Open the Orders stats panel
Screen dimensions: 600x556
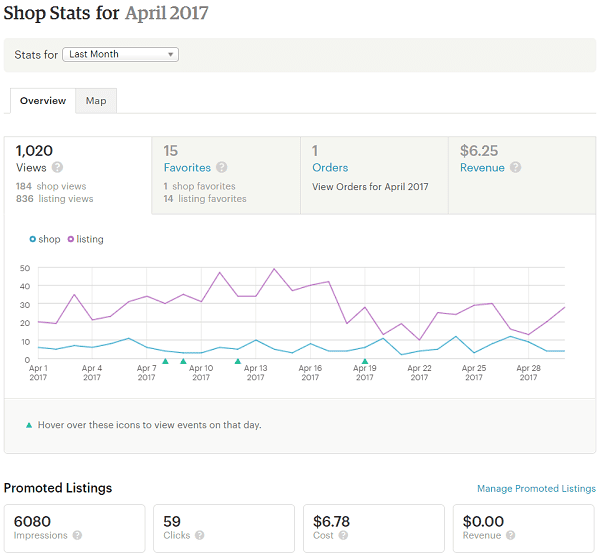coord(374,175)
